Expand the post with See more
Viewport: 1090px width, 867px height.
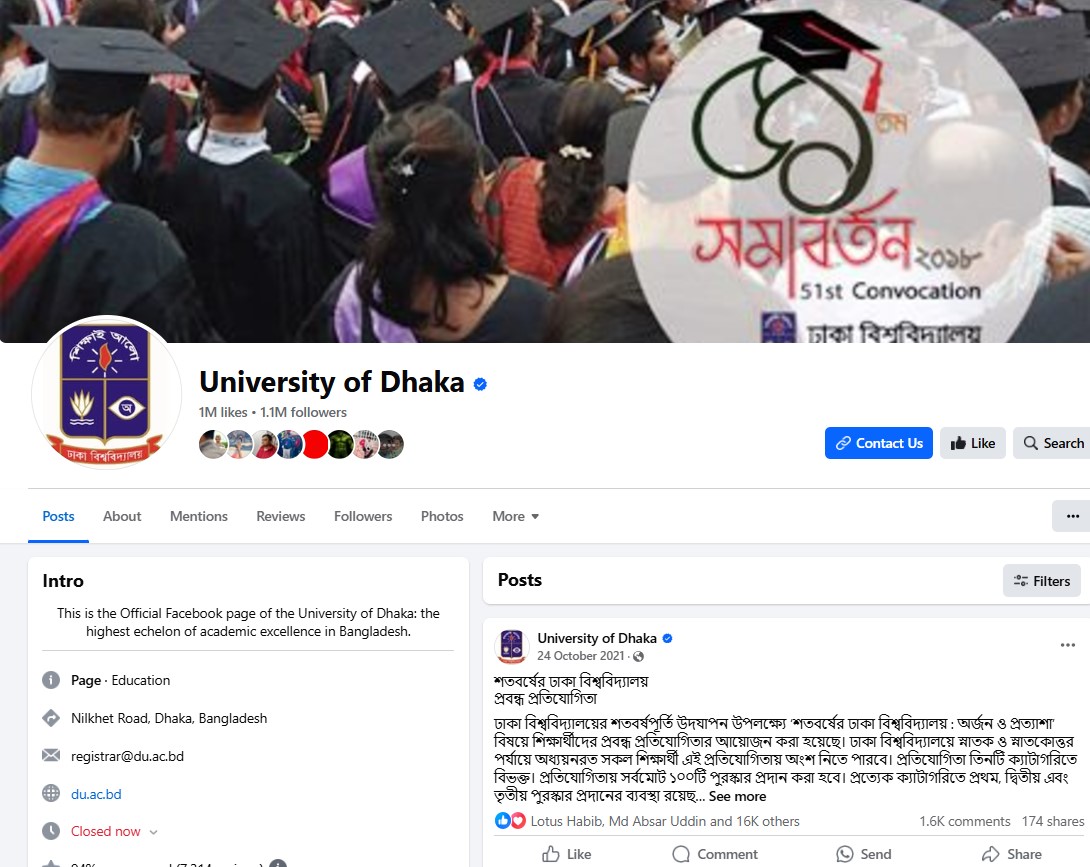(x=737, y=796)
